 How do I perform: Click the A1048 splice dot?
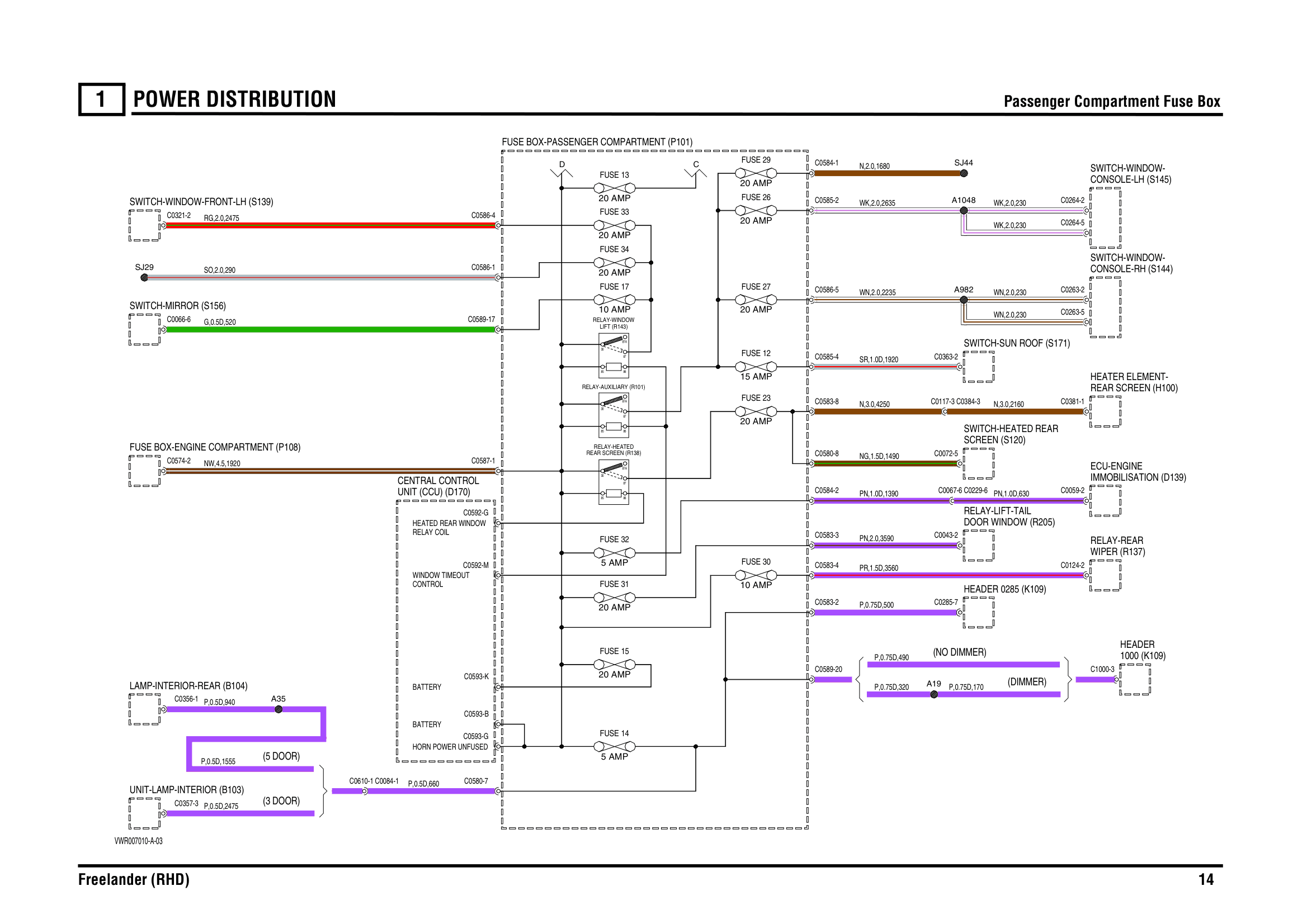964,211
